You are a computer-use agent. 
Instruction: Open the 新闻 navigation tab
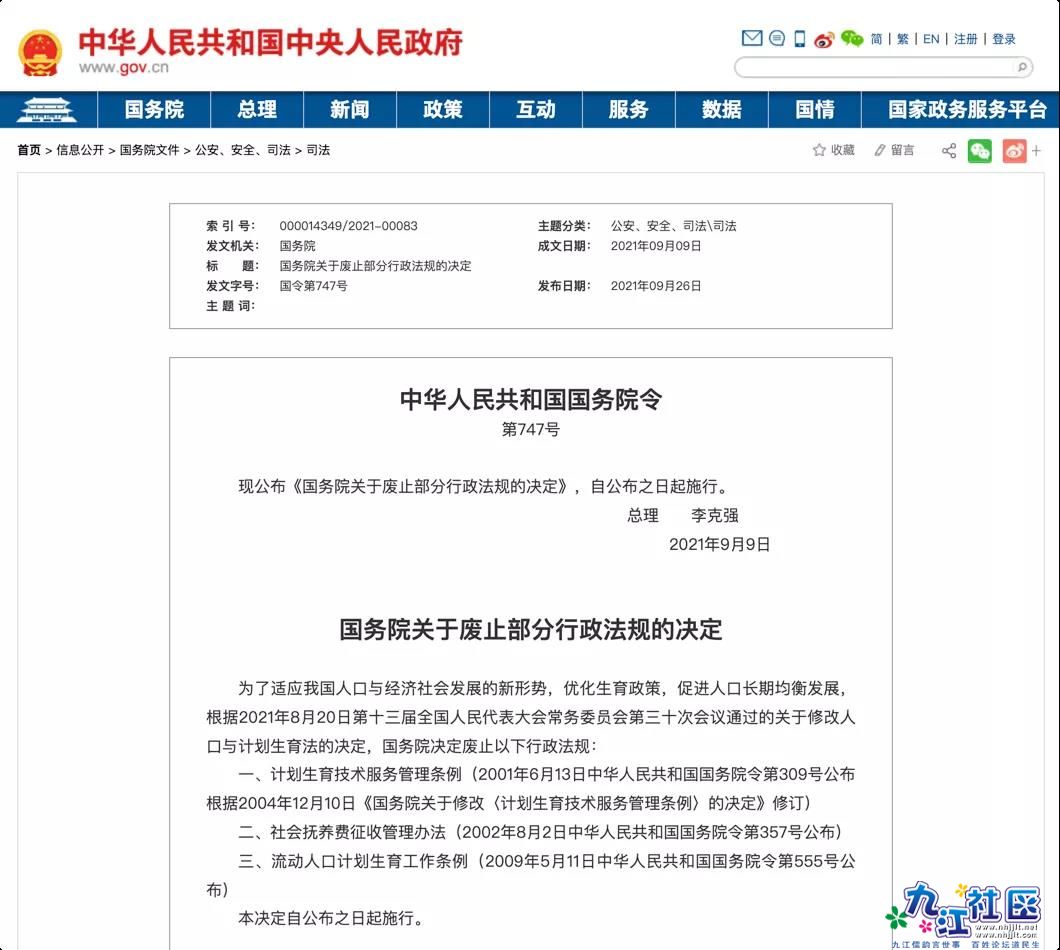[349, 110]
